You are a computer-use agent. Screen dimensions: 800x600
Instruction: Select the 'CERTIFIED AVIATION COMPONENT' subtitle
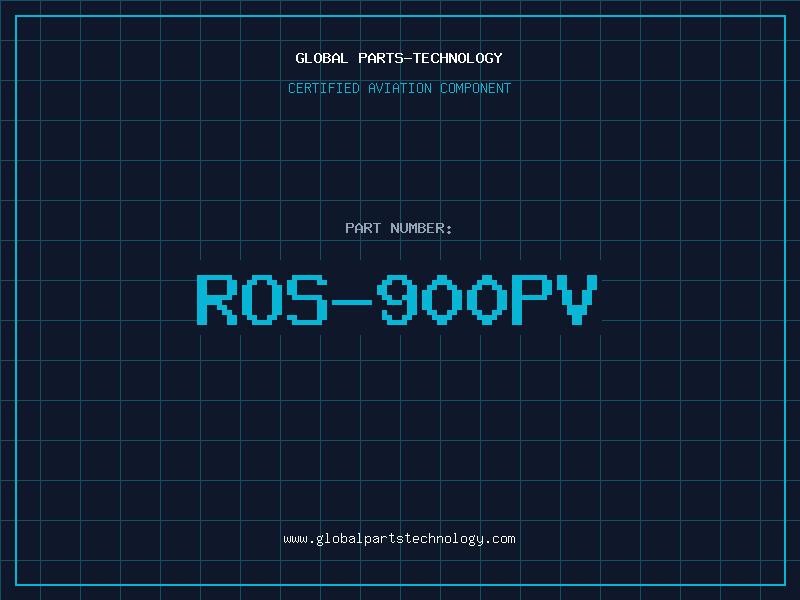(x=399, y=88)
